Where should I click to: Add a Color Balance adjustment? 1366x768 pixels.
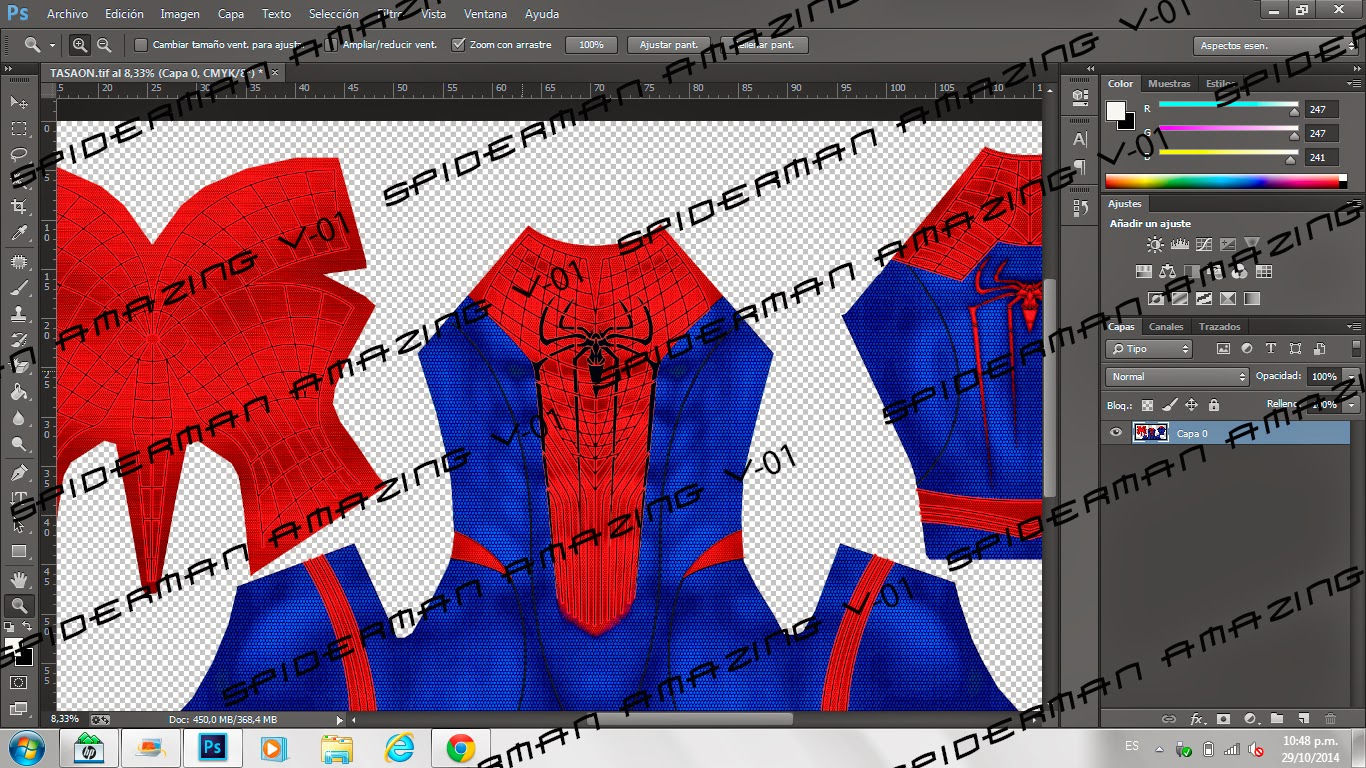[1167, 271]
